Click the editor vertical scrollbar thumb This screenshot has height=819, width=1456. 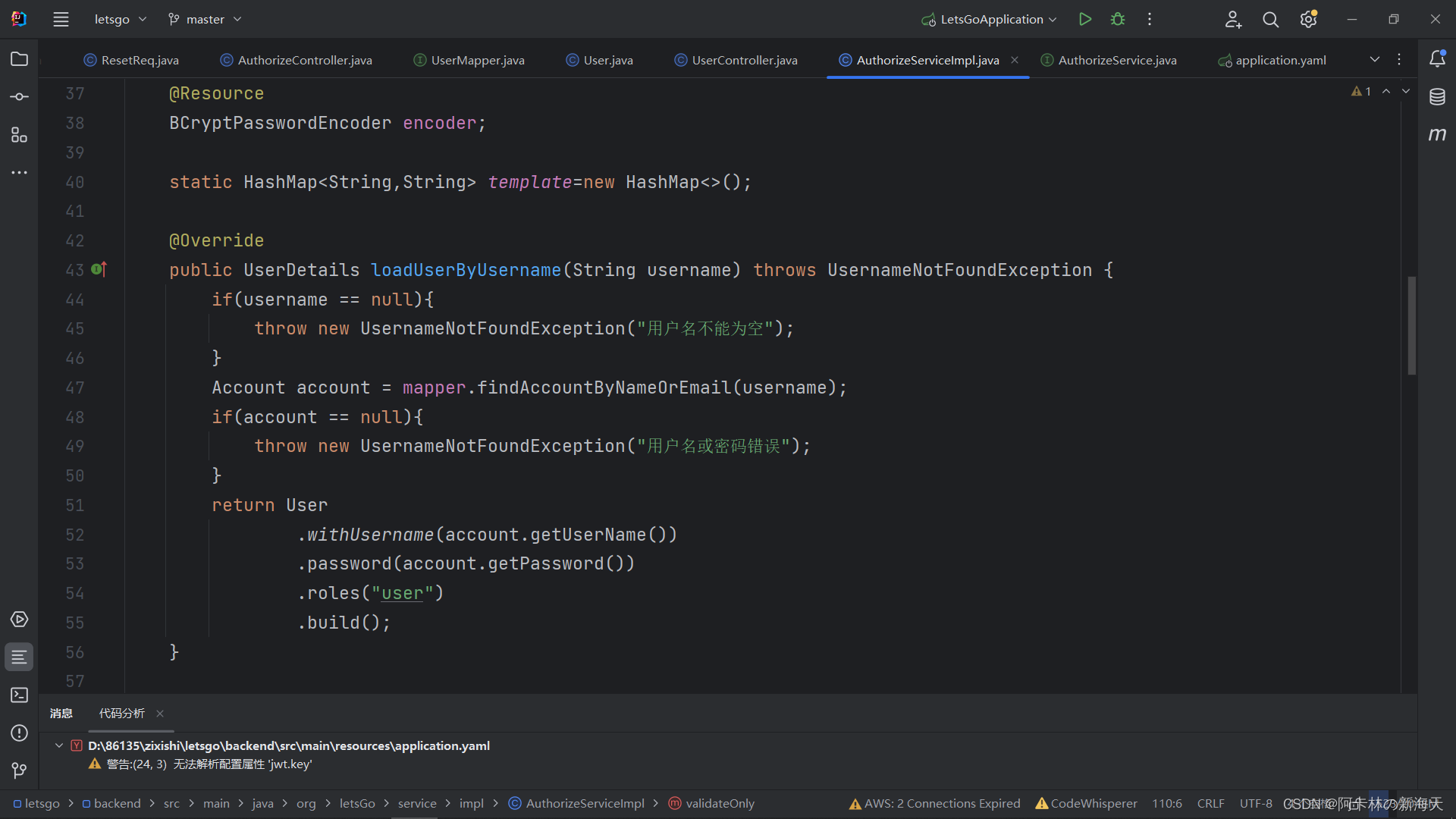[1411, 325]
